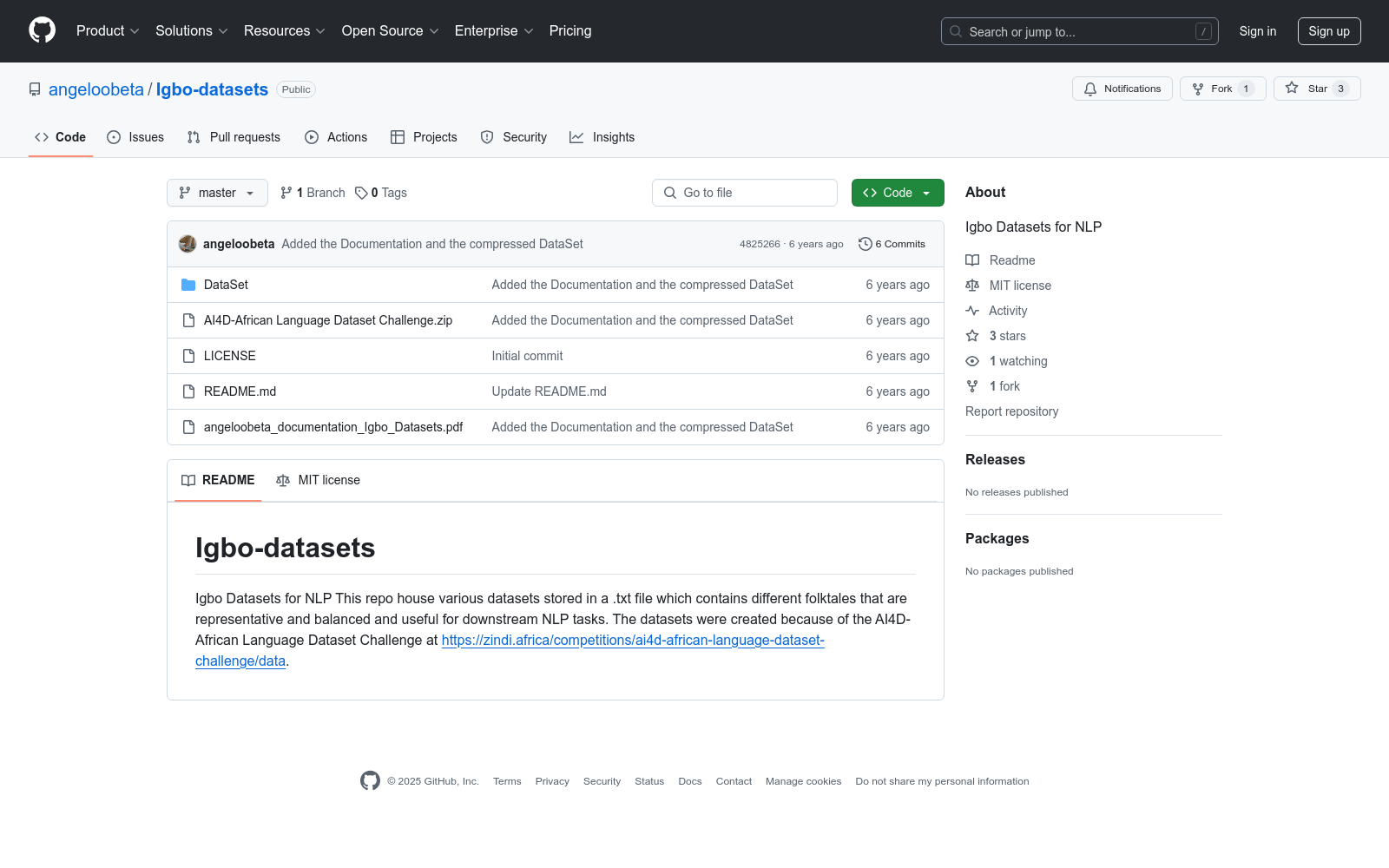The height and width of the screenshot is (868, 1389).
Task: Open the Code tab
Action: pos(61,137)
